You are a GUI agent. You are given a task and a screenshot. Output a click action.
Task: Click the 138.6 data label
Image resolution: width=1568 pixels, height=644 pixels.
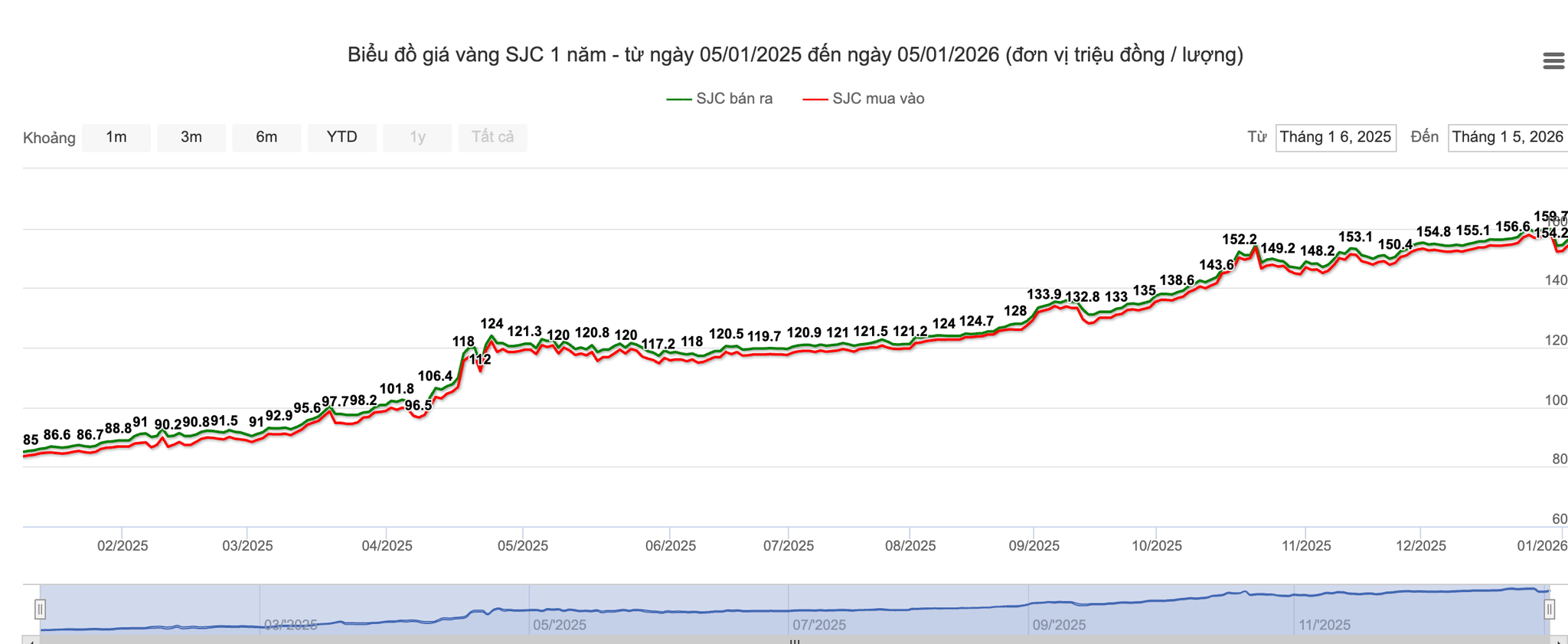pyautogui.click(x=1177, y=281)
